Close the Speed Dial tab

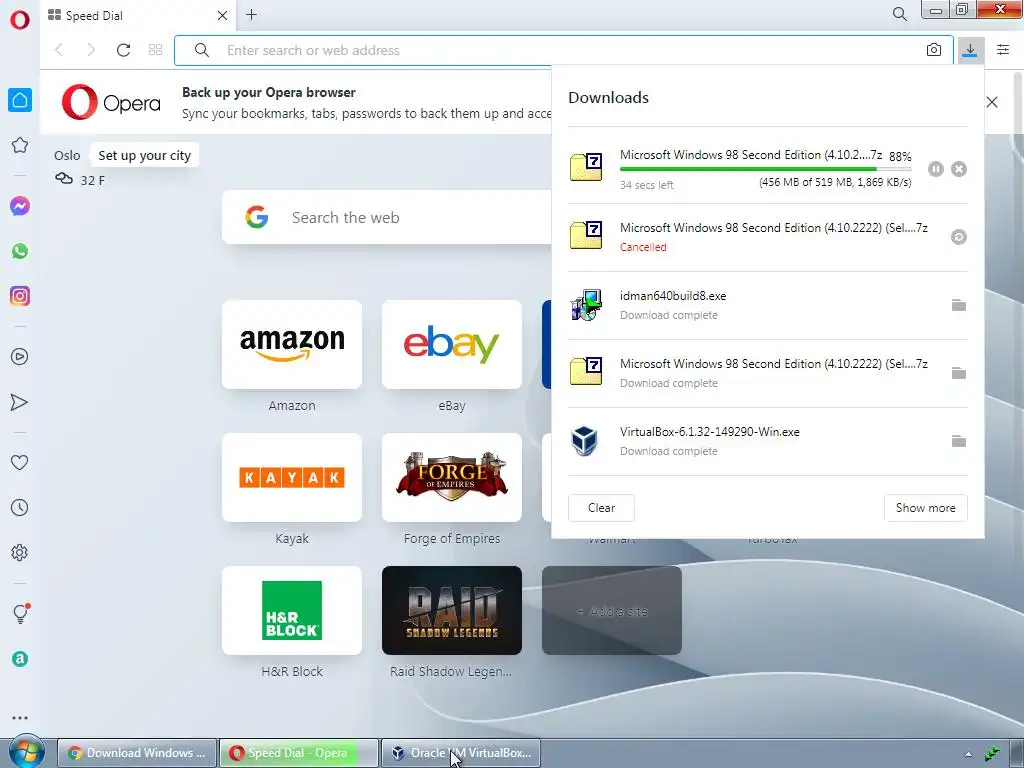coord(222,15)
